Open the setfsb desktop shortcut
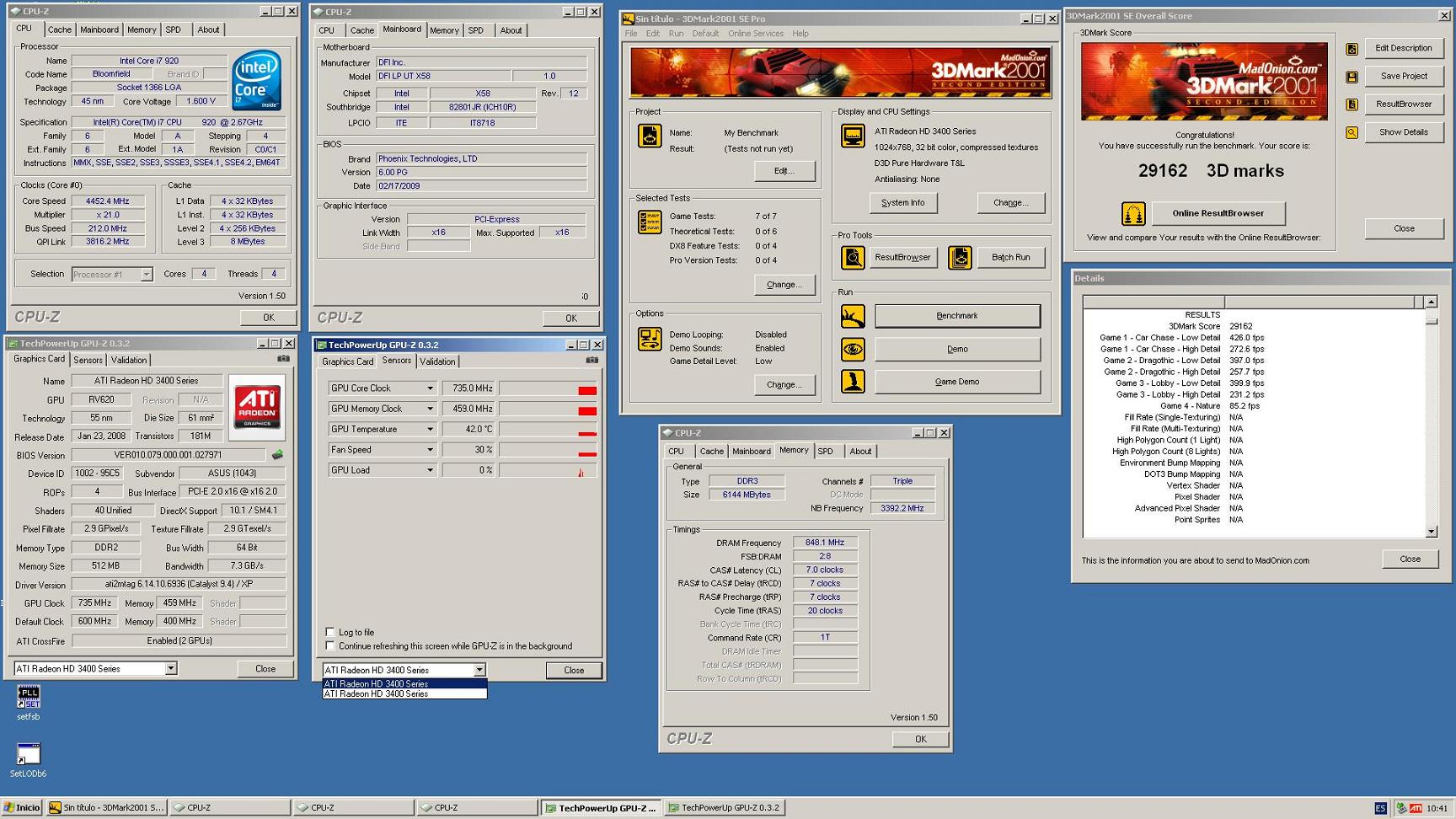Image resolution: width=1456 pixels, height=819 pixels. tap(29, 703)
